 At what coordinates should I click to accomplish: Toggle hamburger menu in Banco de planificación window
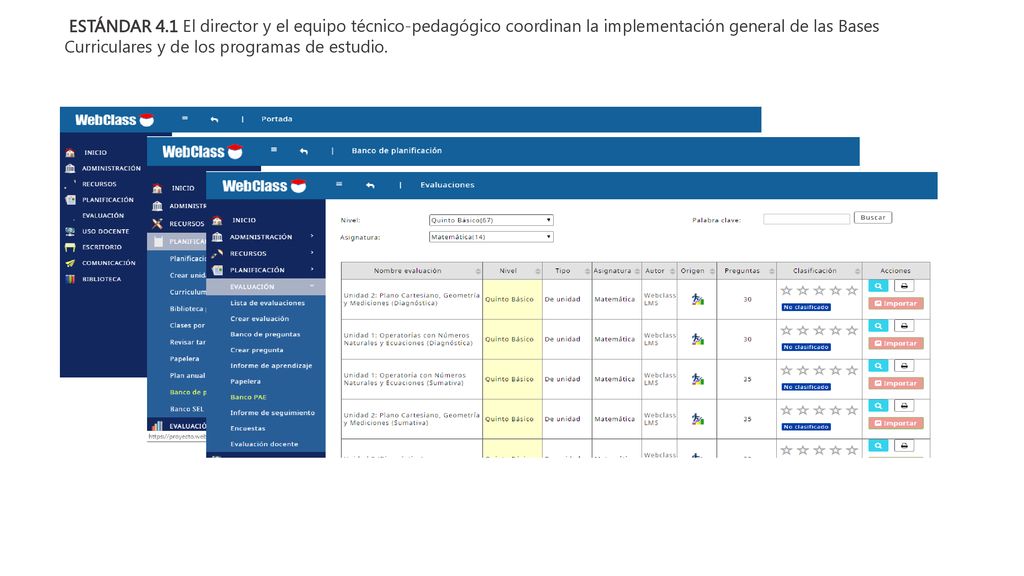coord(274,150)
